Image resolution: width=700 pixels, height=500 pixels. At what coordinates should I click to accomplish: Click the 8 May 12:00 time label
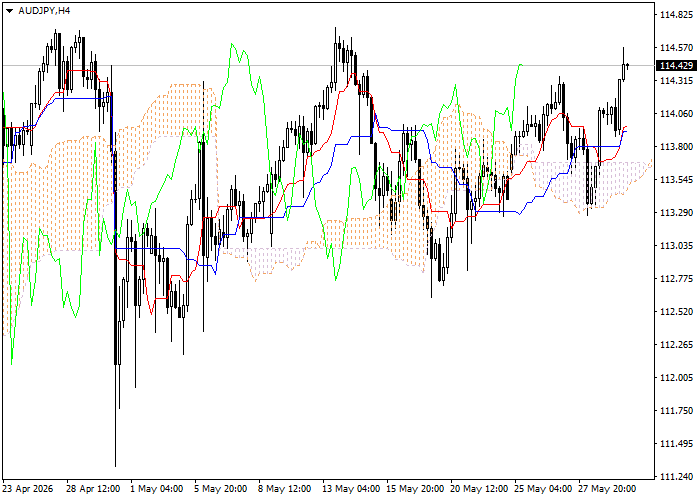pyautogui.click(x=285, y=489)
